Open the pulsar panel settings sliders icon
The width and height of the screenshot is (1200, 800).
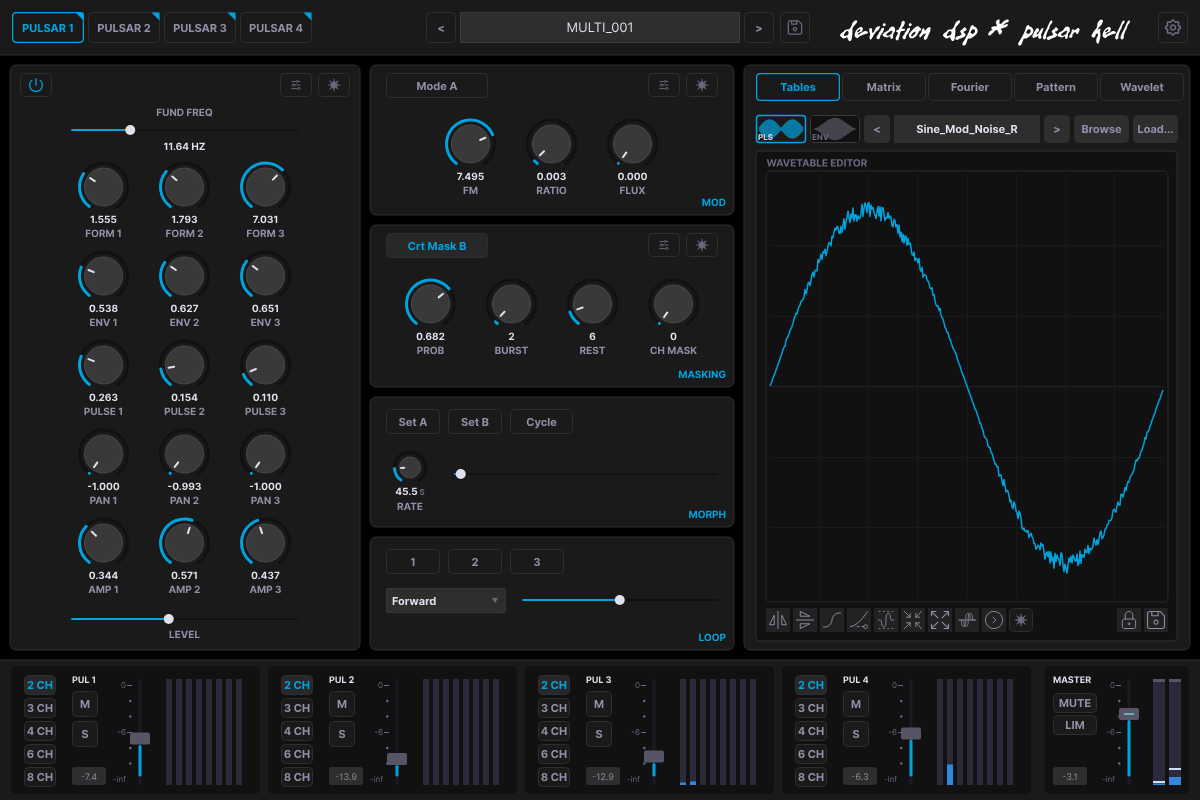click(296, 85)
